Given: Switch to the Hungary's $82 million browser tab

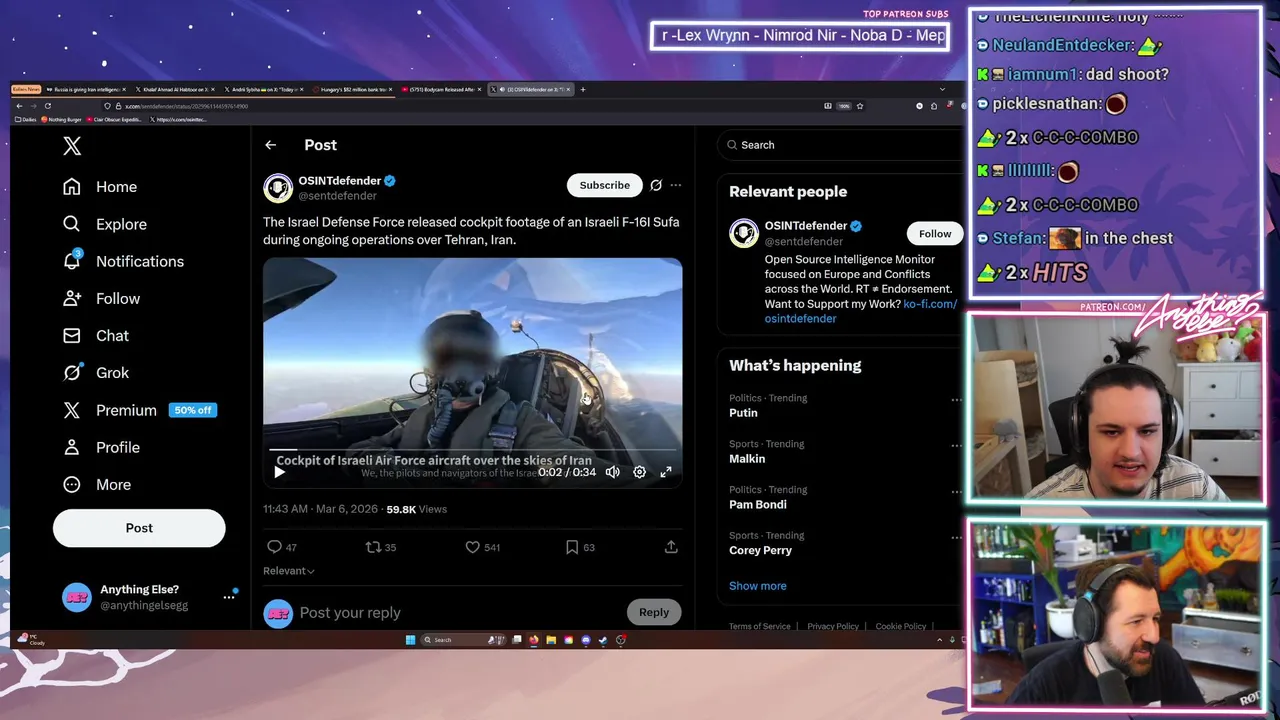Looking at the screenshot, I should point(352,89).
